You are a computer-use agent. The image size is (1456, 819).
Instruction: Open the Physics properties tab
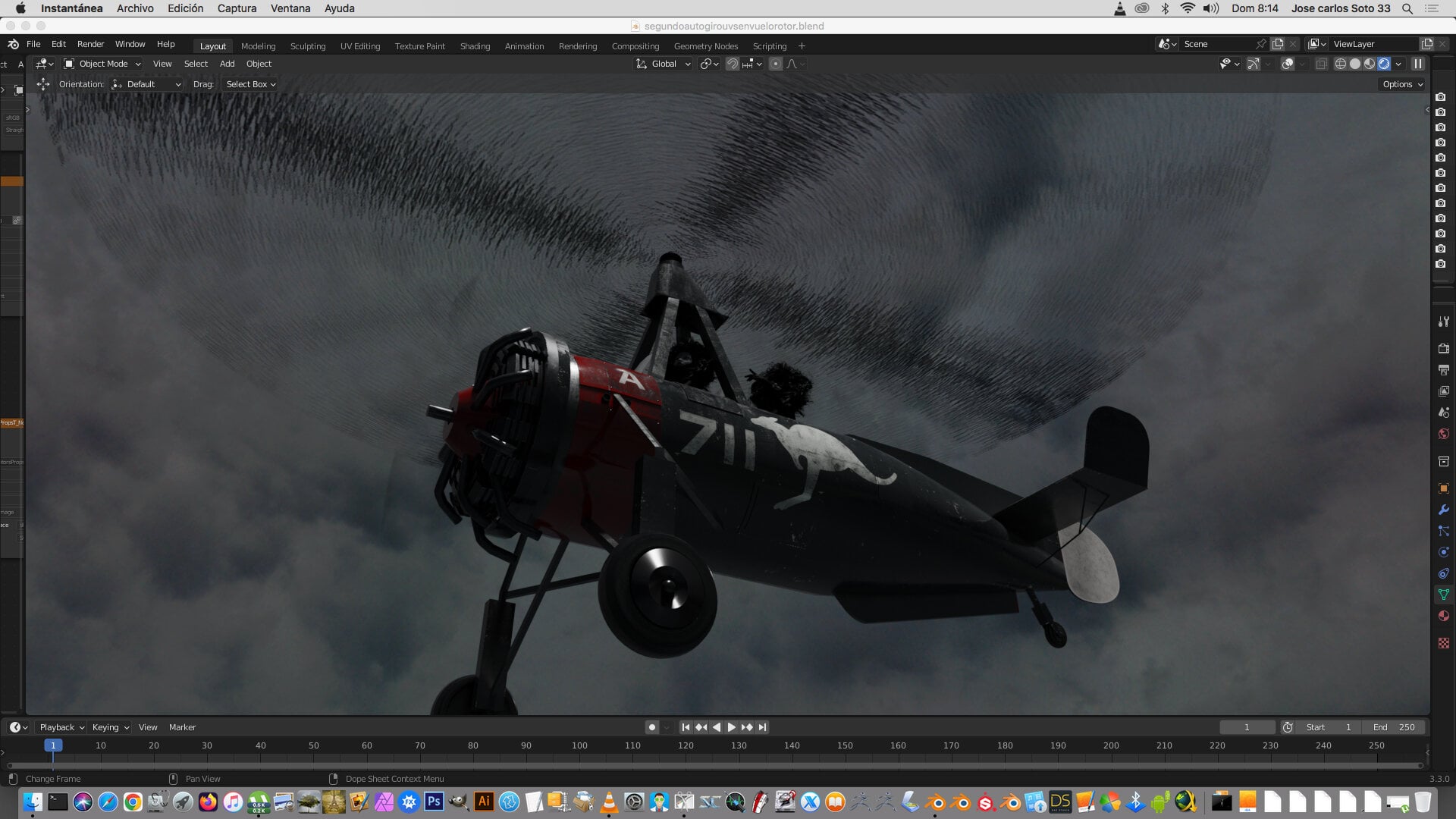pos(1443,552)
